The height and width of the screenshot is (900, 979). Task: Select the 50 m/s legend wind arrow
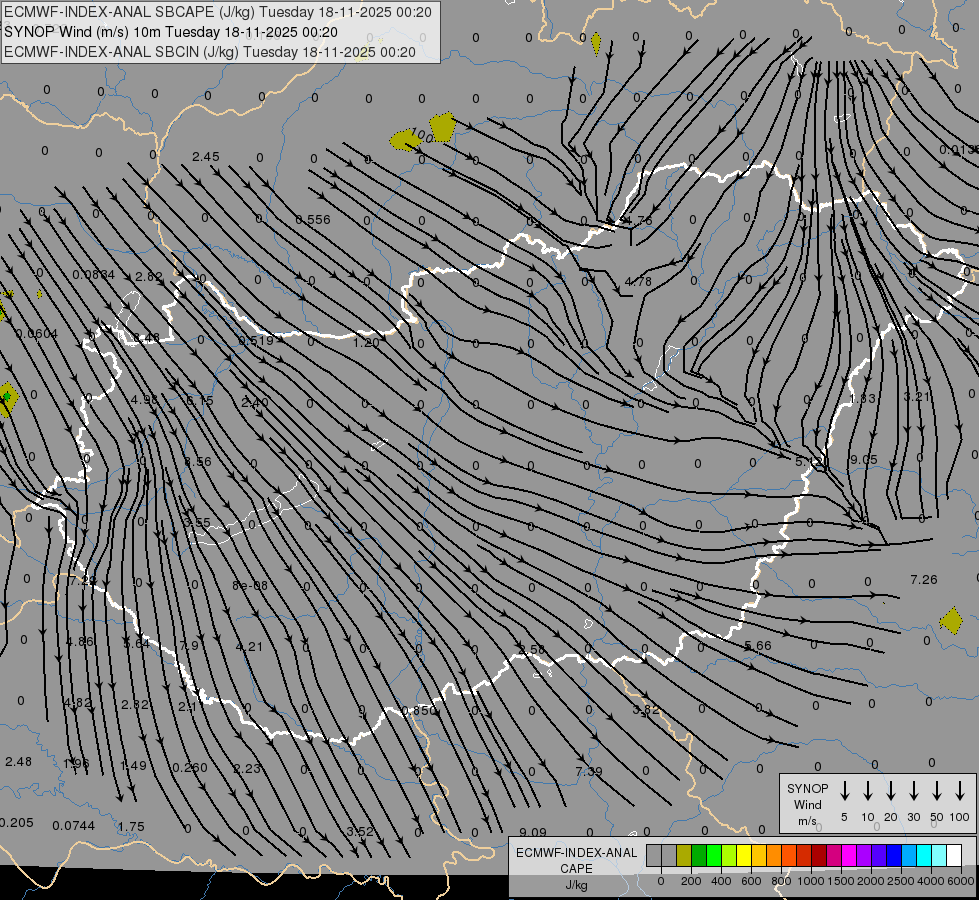[x=937, y=791]
